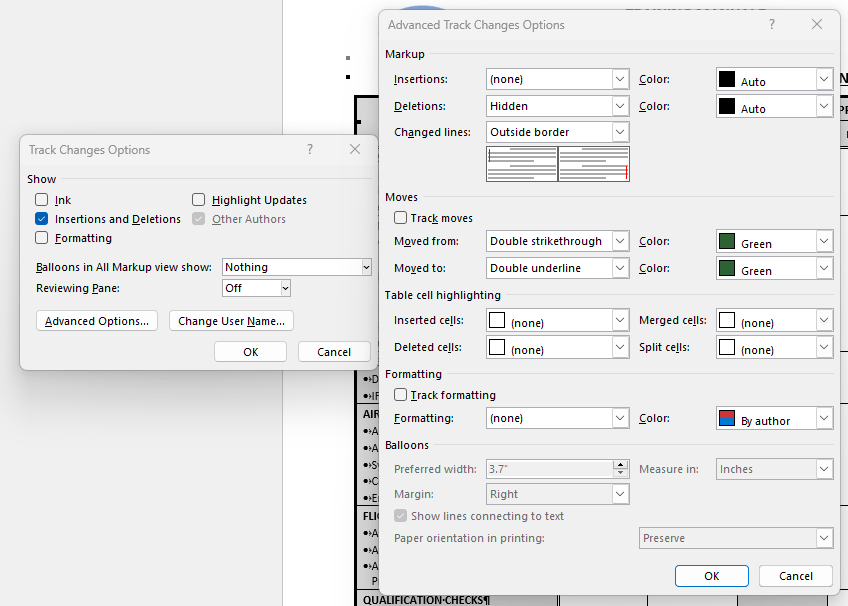
Task: Open the Deletions color picker
Action: [x=774, y=106]
